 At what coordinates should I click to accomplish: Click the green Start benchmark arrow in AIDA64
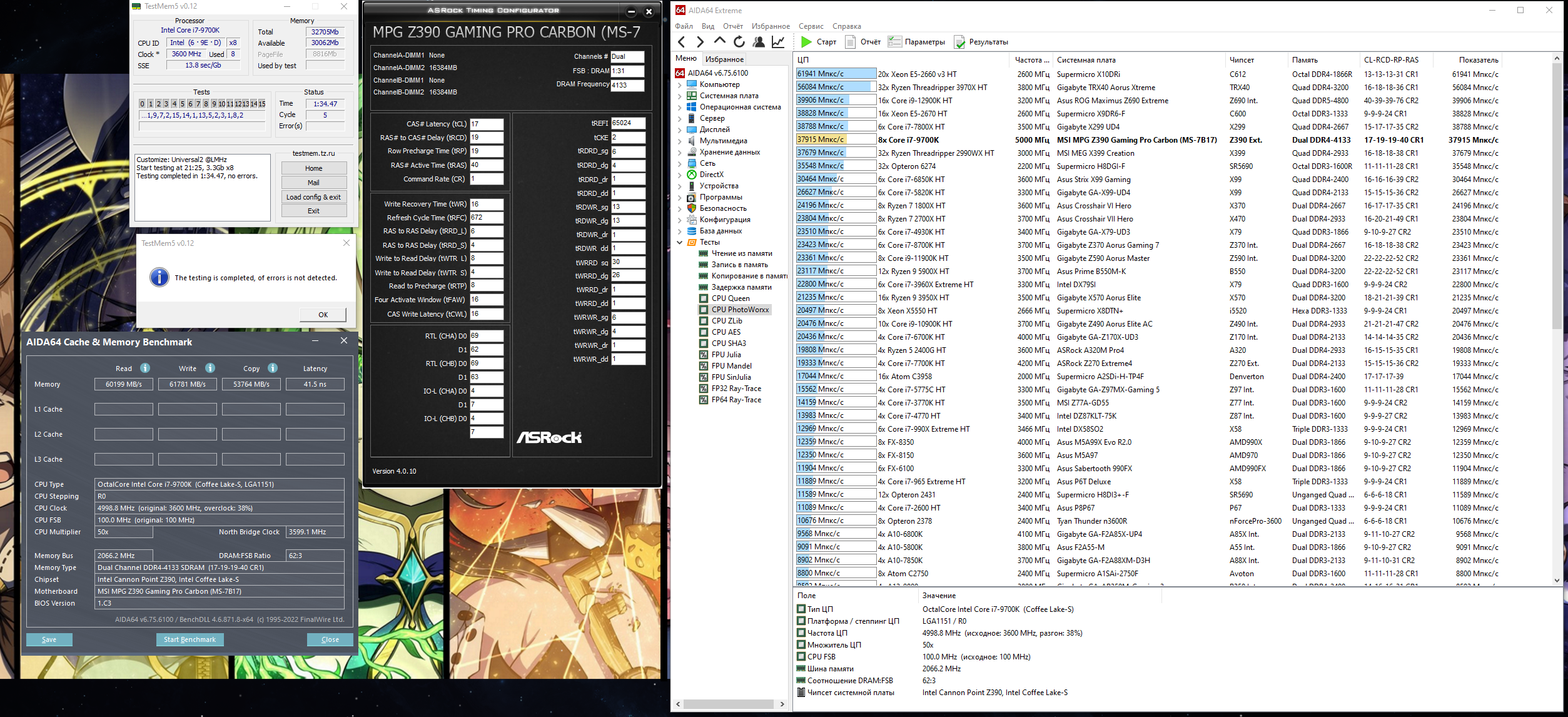pos(806,42)
